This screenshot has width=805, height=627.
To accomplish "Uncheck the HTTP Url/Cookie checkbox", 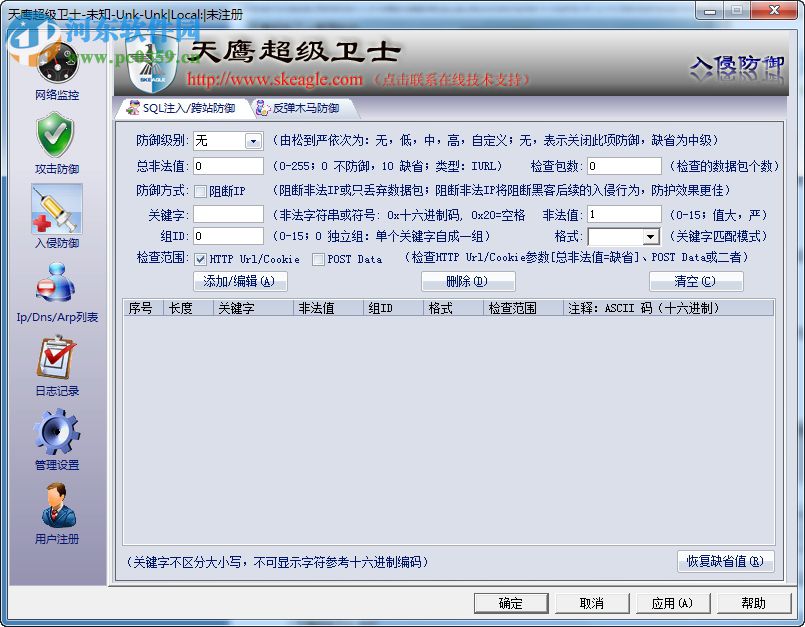I will (202, 258).
